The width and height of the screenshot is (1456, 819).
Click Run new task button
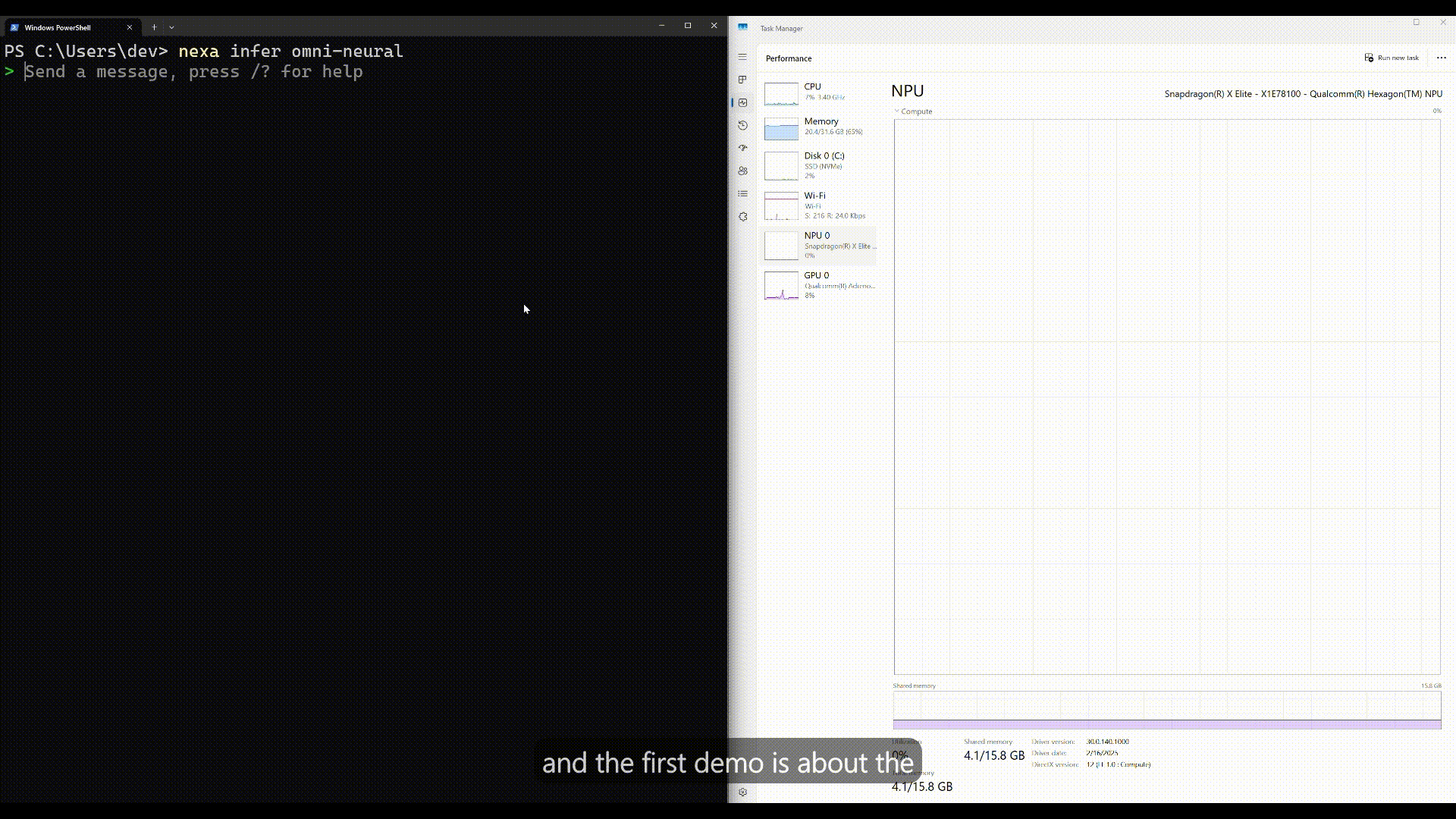click(1392, 58)
